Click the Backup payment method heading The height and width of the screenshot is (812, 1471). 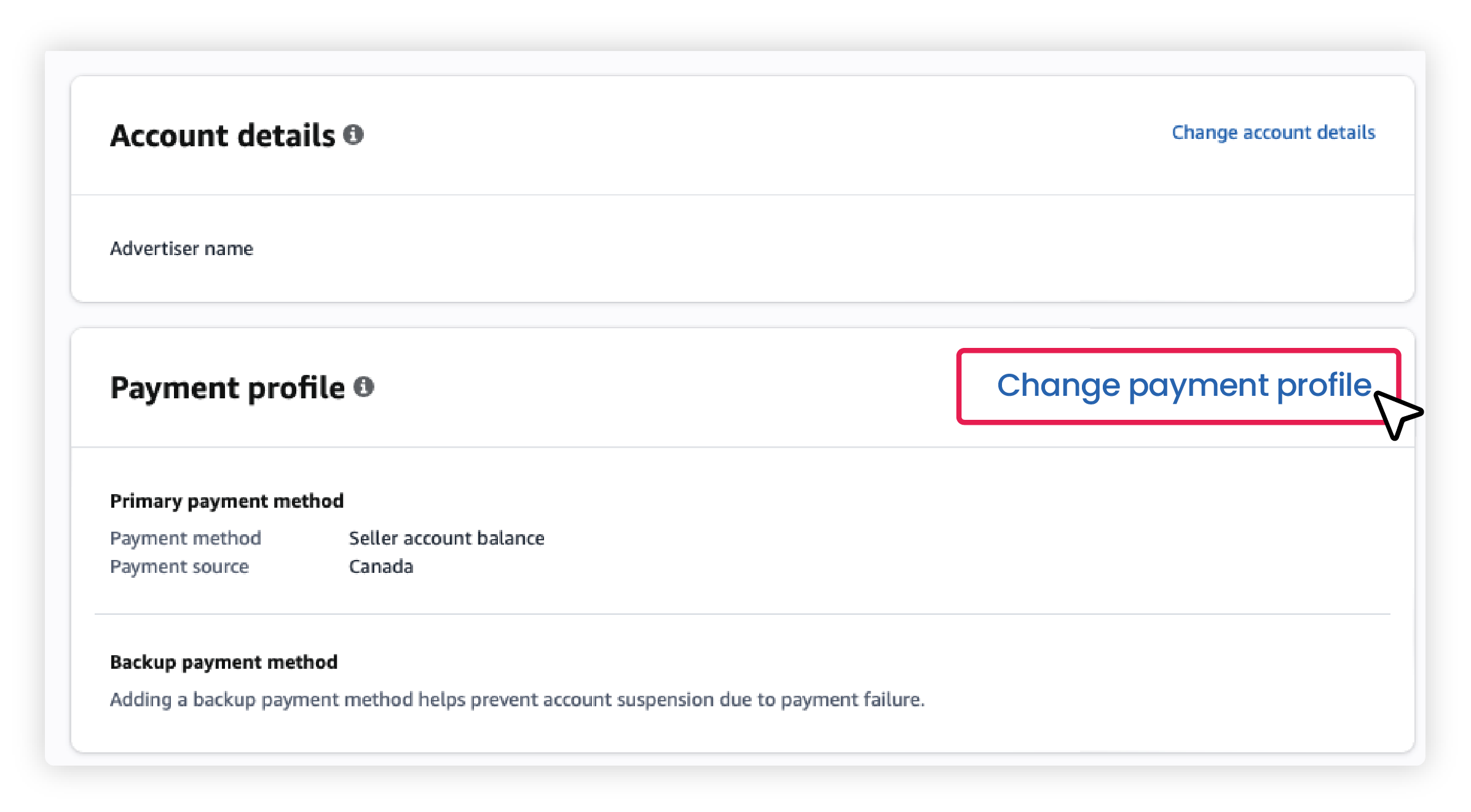[x=224, y=662]
